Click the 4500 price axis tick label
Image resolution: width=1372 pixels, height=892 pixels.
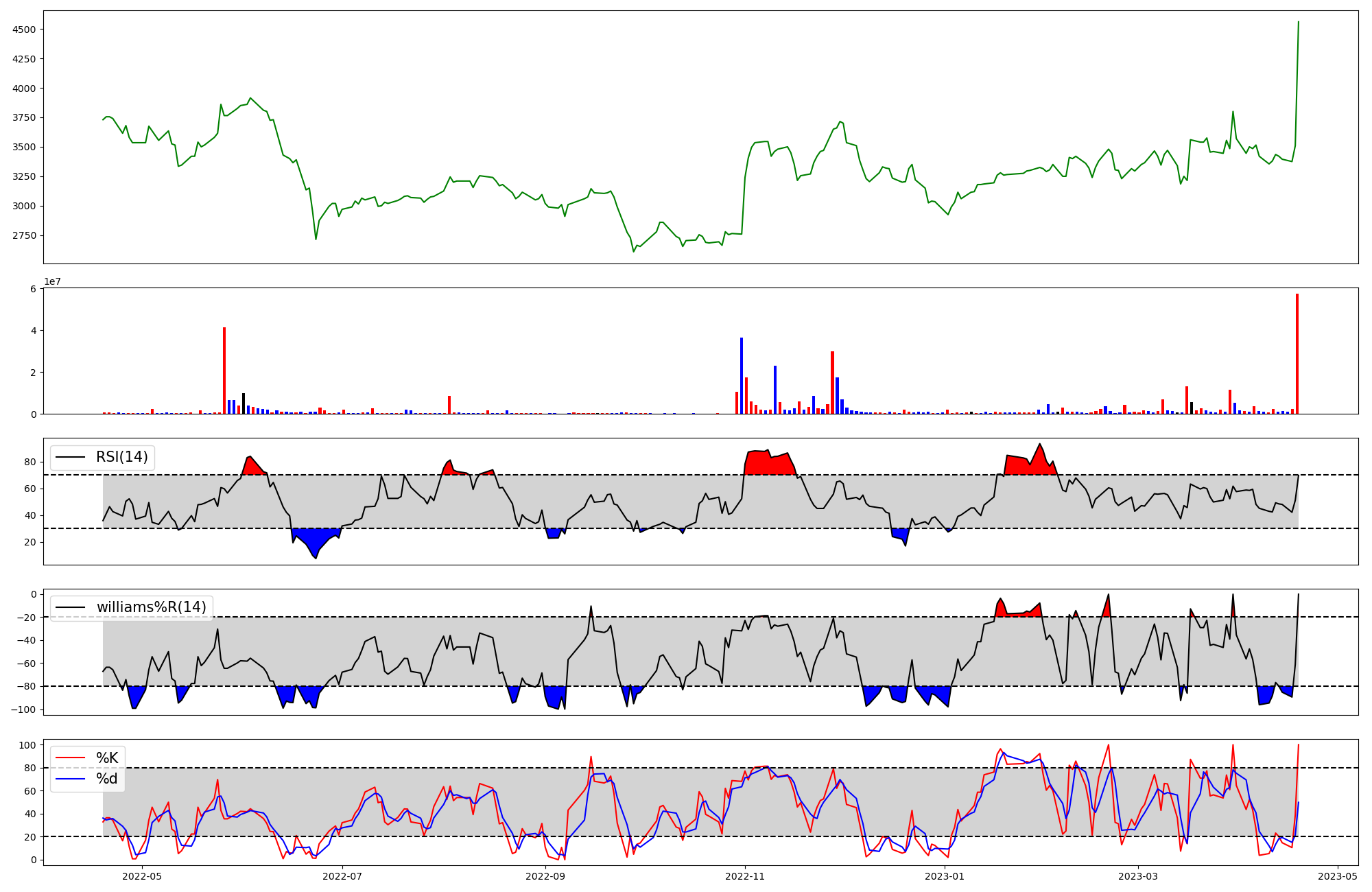[x=24, y=30]
